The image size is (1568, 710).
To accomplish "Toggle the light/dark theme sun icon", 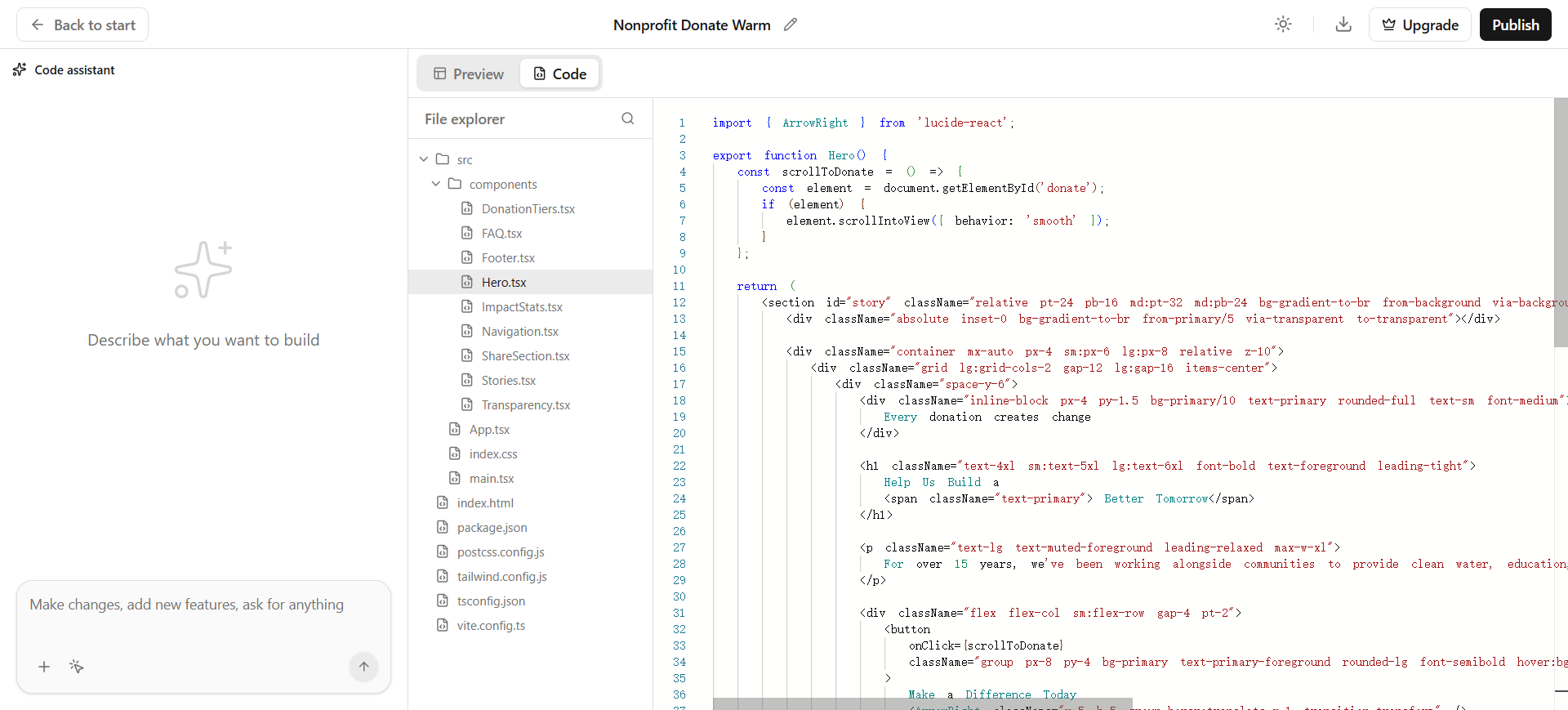I will [1283, 25].
